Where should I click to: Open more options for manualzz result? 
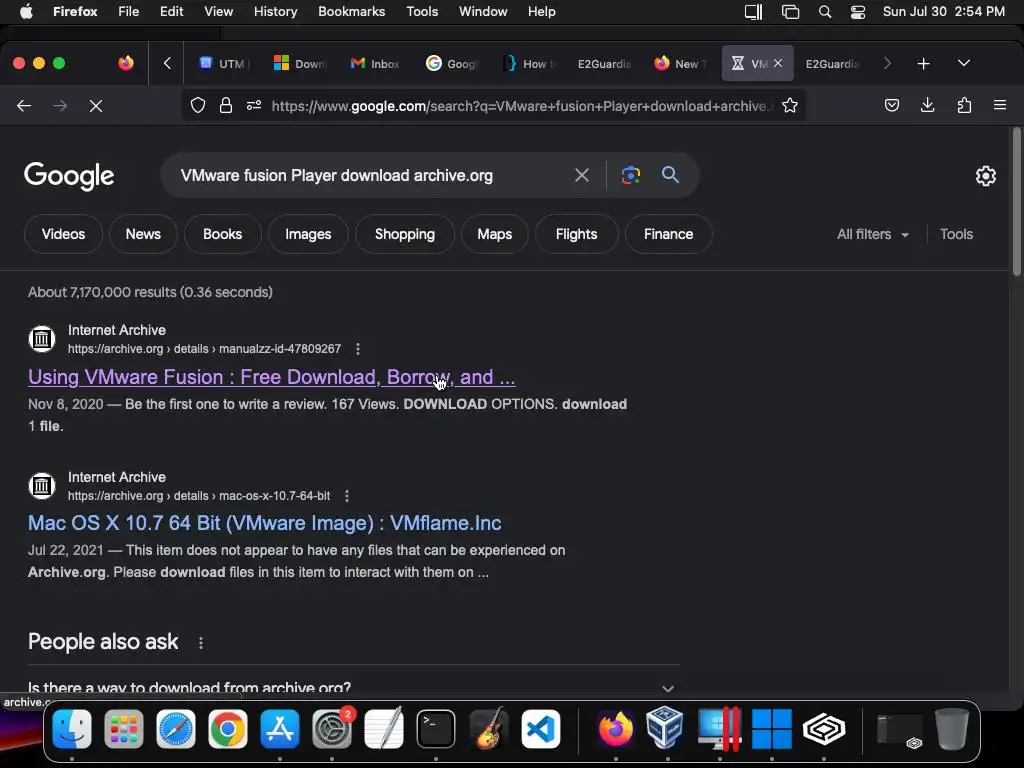[x=358, y=349]
